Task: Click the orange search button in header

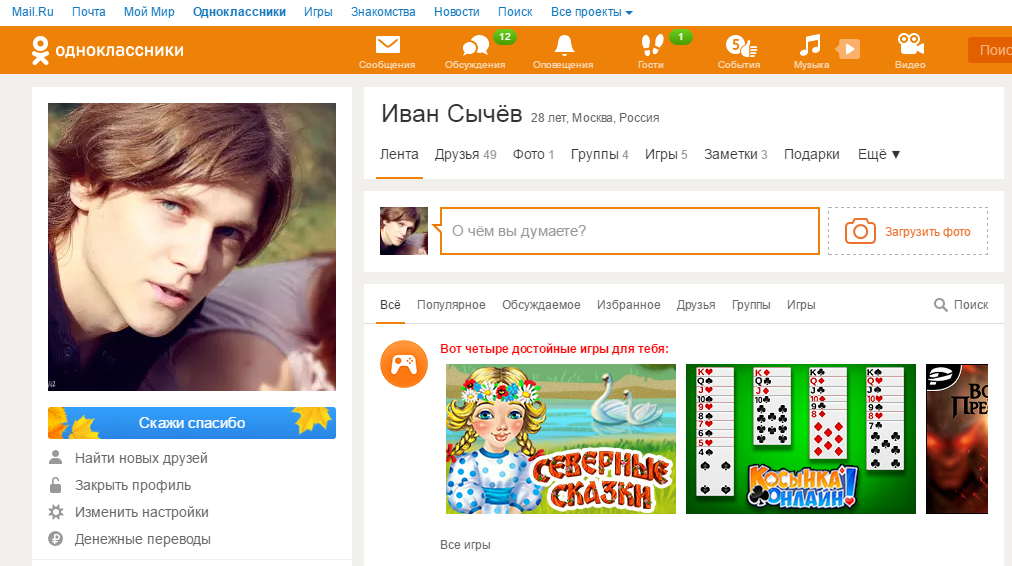Action: click(x=990, y=50)
